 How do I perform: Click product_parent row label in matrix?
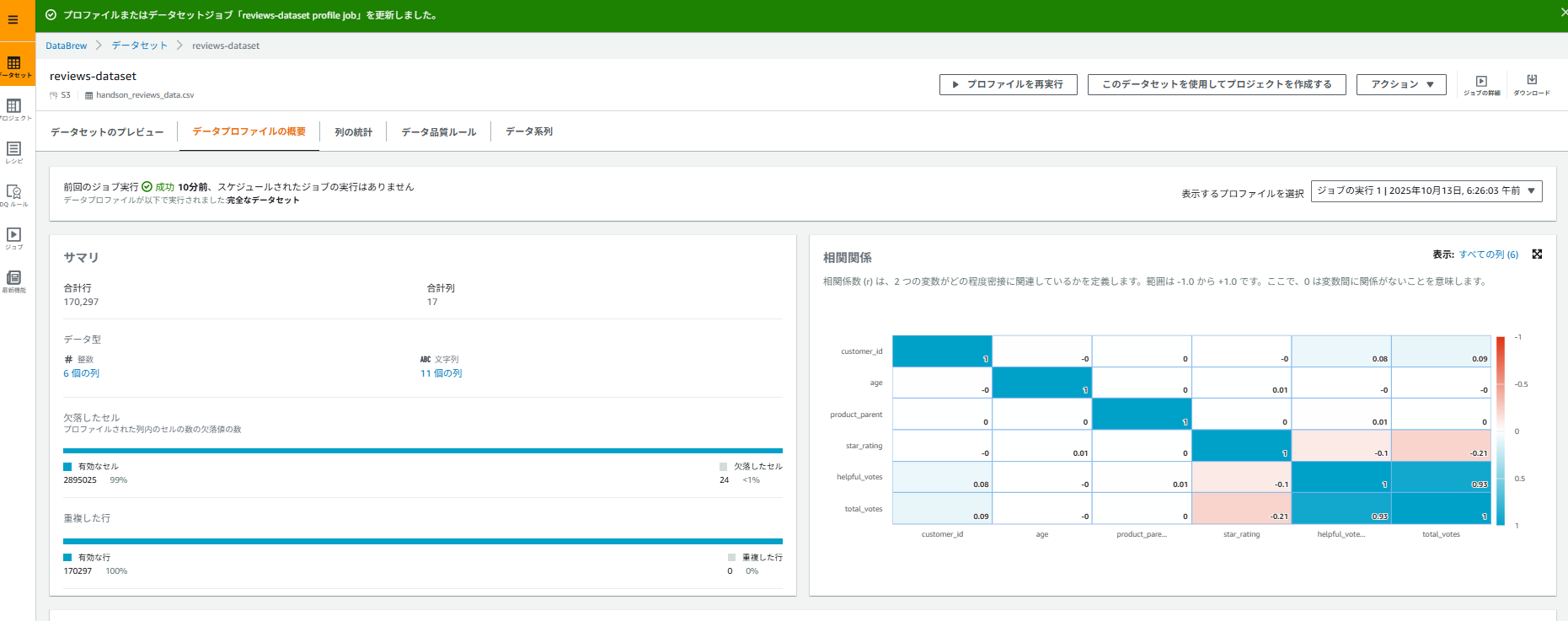coord(856,415)
